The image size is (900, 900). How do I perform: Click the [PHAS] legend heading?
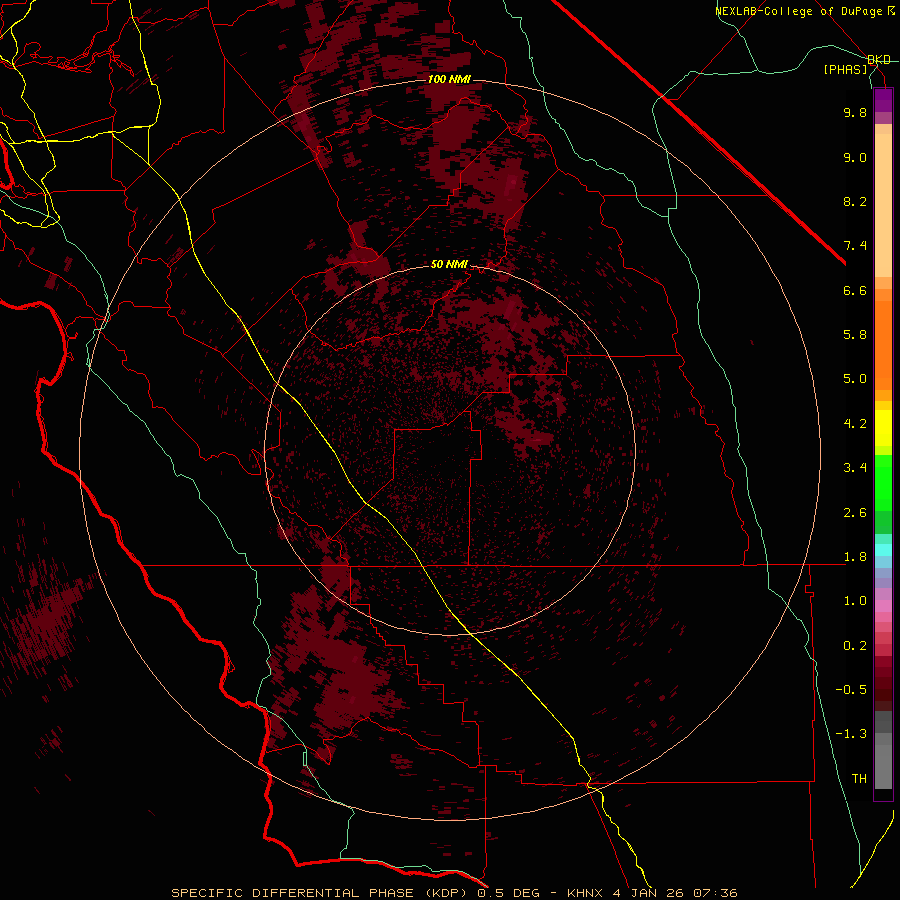pos(846,70)
